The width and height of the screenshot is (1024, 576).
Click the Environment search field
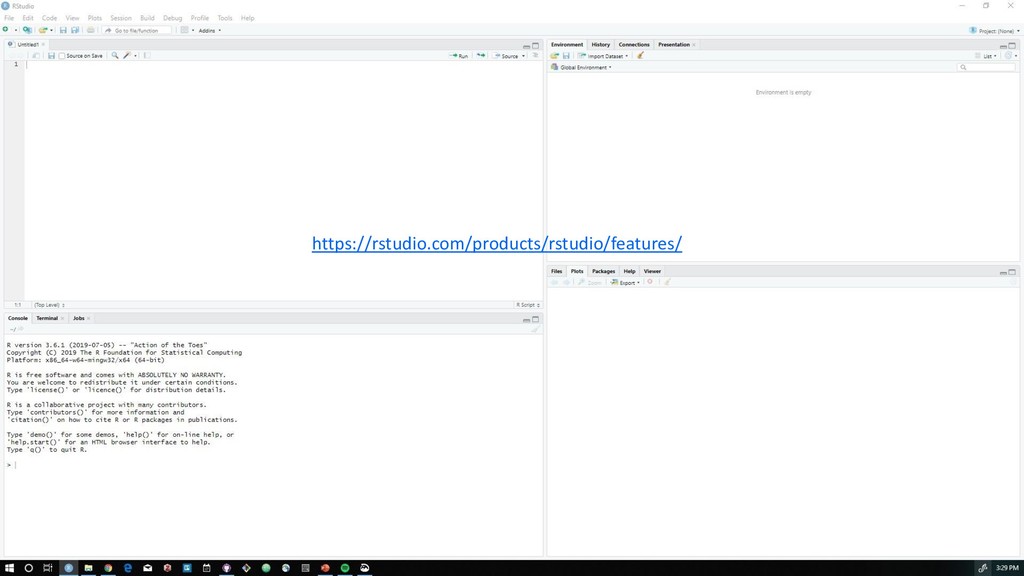click(x=987, y=67)
